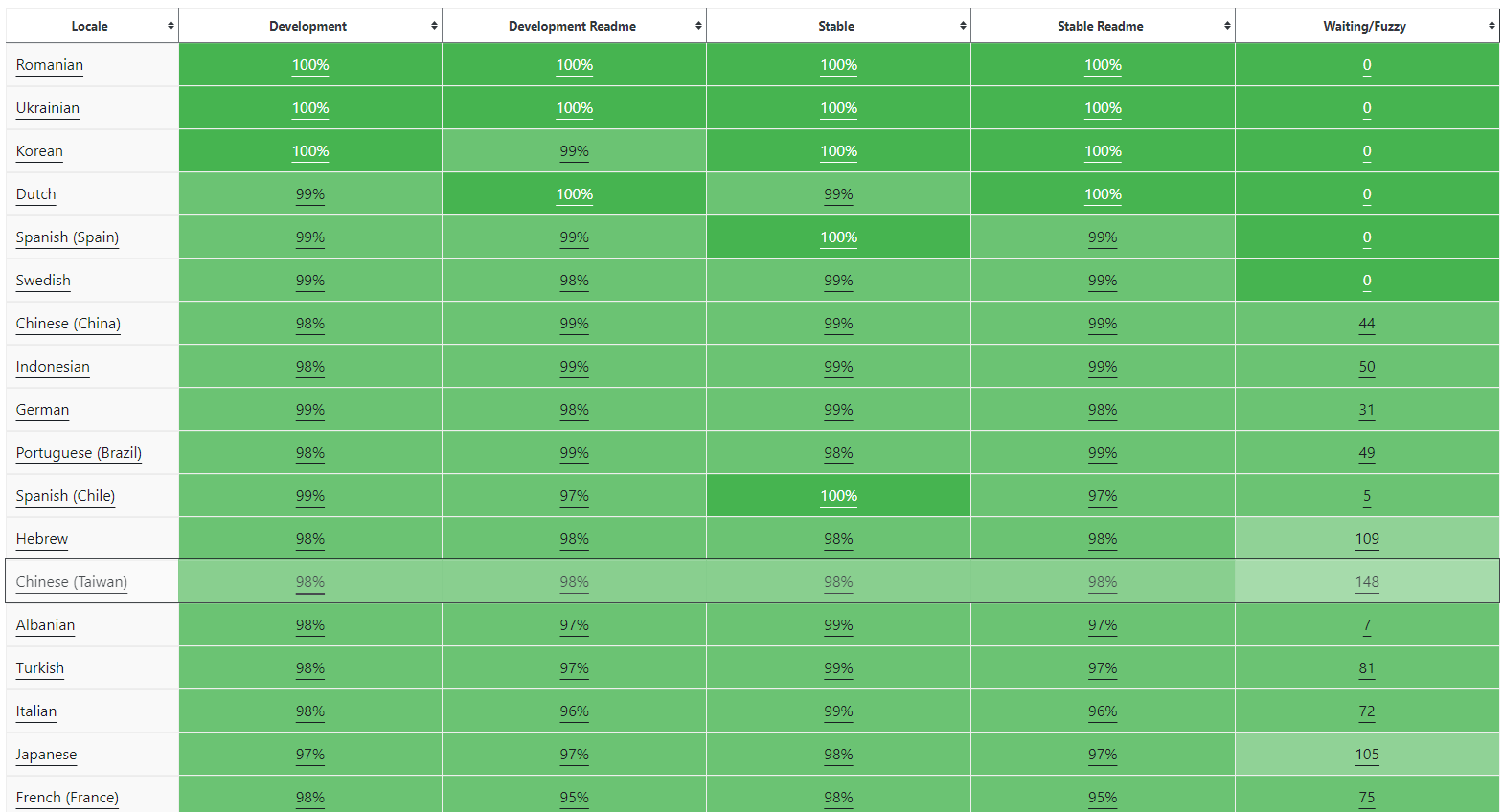Viewport: 1503px width, 812px height.
Task: Click the Stable Readme sort arrows
Action: click(x=1227, y=26)
